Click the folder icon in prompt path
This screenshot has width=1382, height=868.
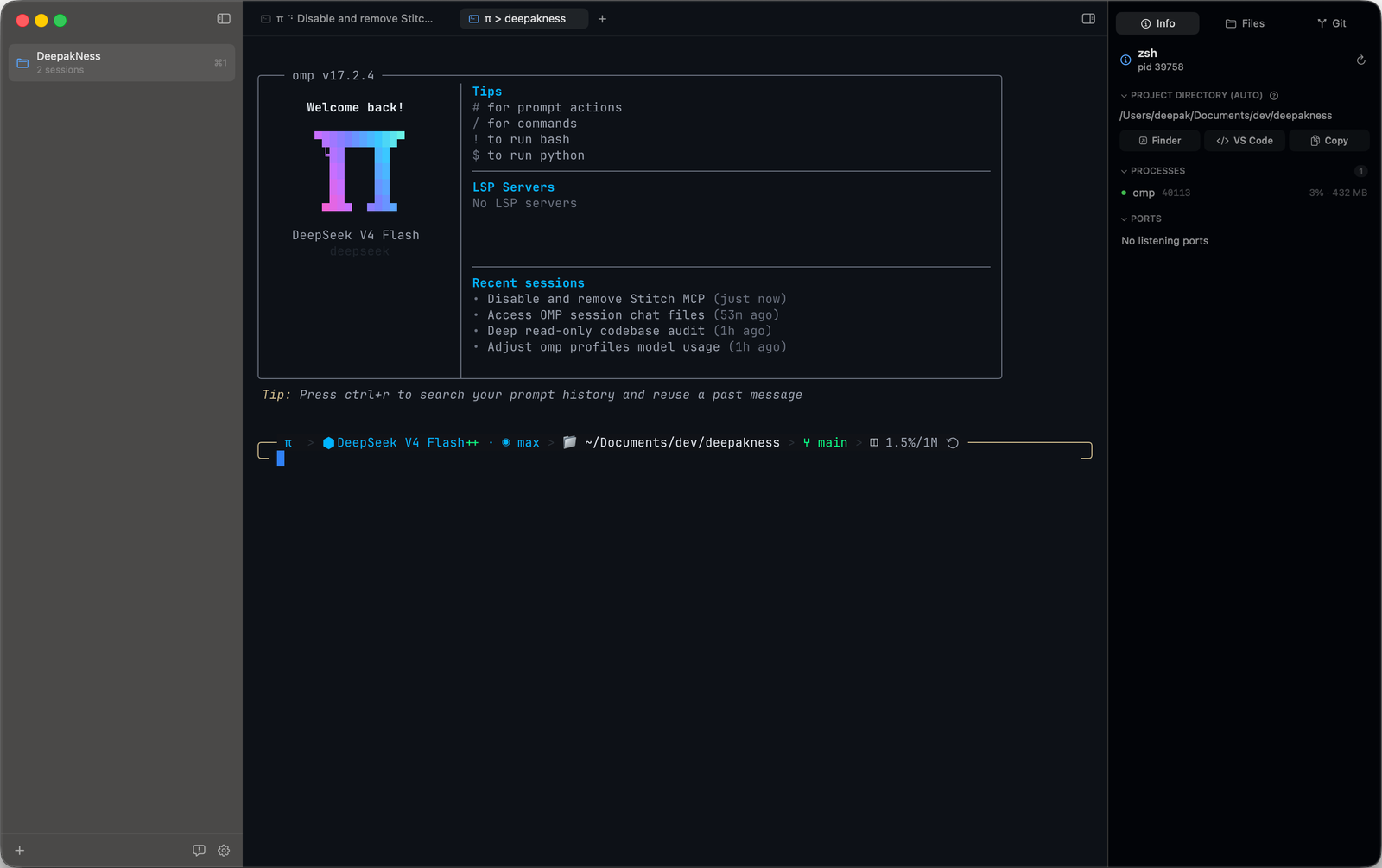(x=569, y=442)
